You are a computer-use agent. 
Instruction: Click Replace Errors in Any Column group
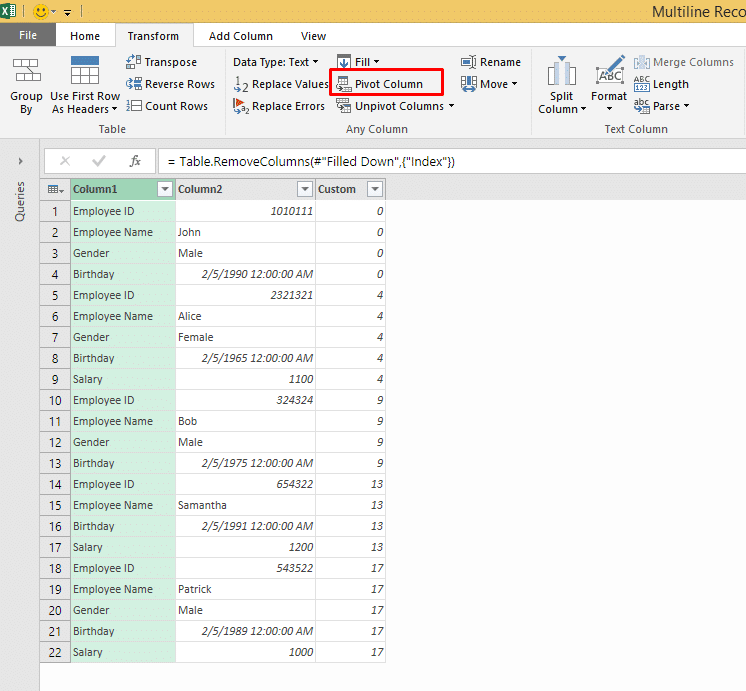click(279, 106)
